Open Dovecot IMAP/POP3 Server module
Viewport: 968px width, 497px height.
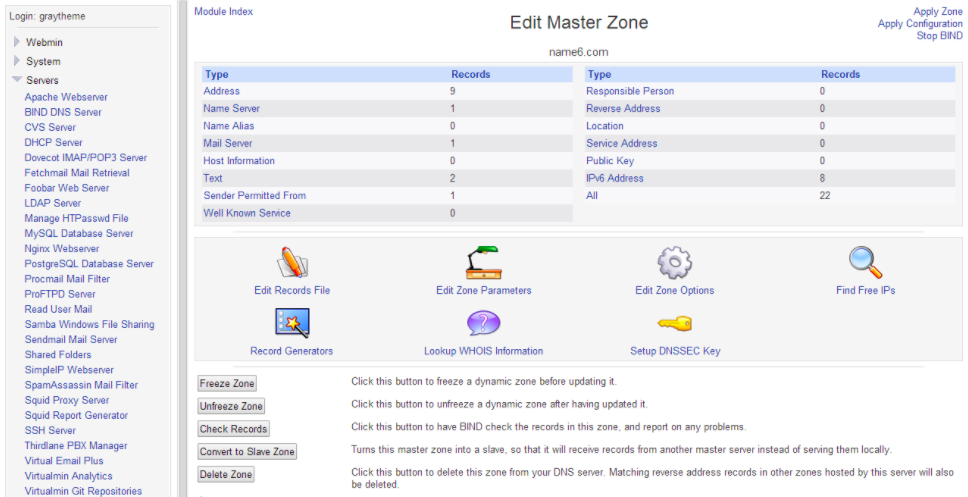(x=86, y=157)
